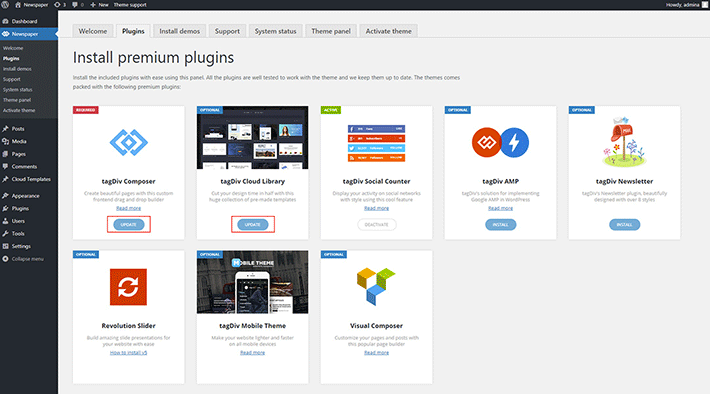Viewport: 710px width, 394px height.
Task: Switch to the System status tab
Action: (275, 31)
